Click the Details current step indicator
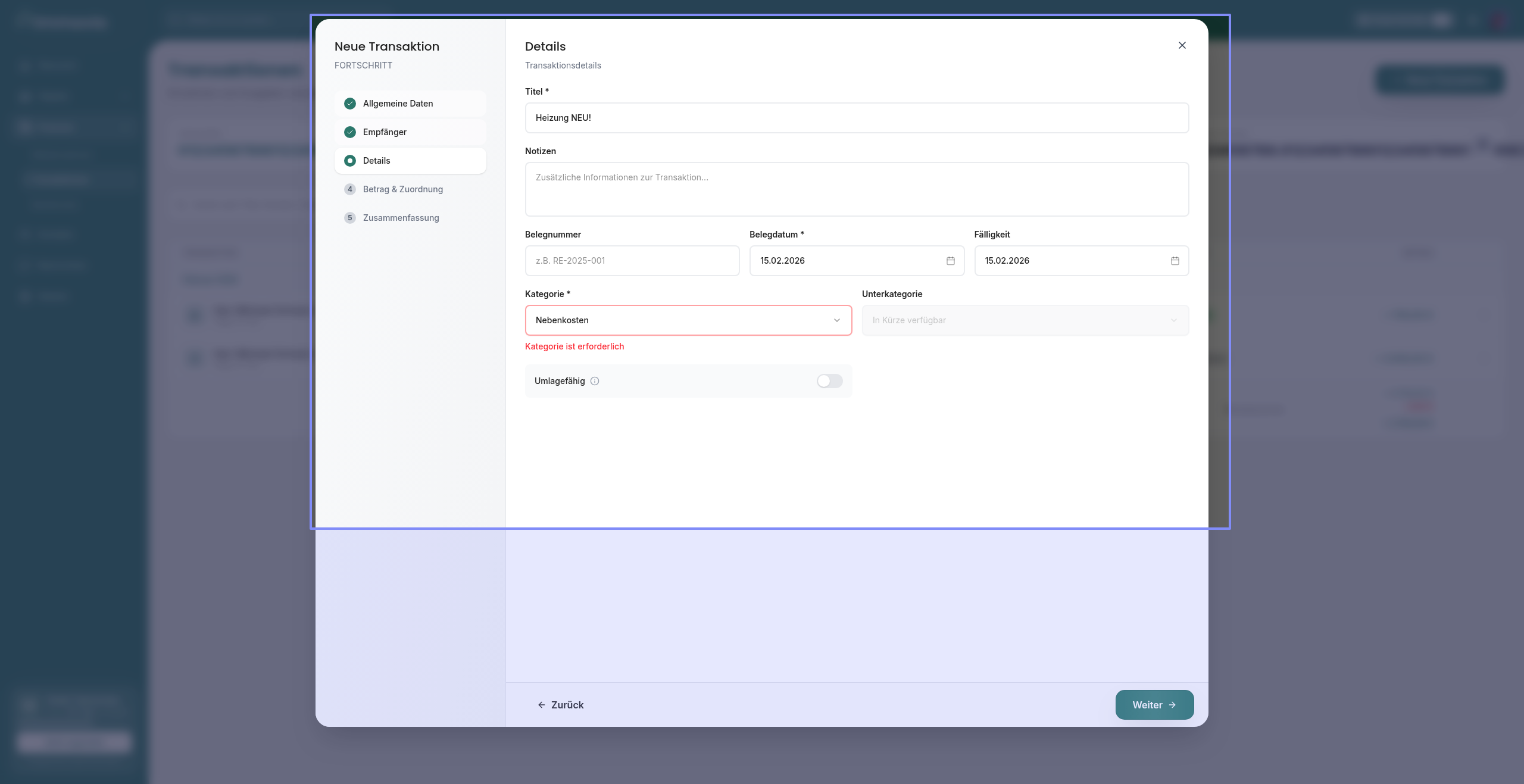This screenshot has height=784, width=1524. (x=350, y=161)
